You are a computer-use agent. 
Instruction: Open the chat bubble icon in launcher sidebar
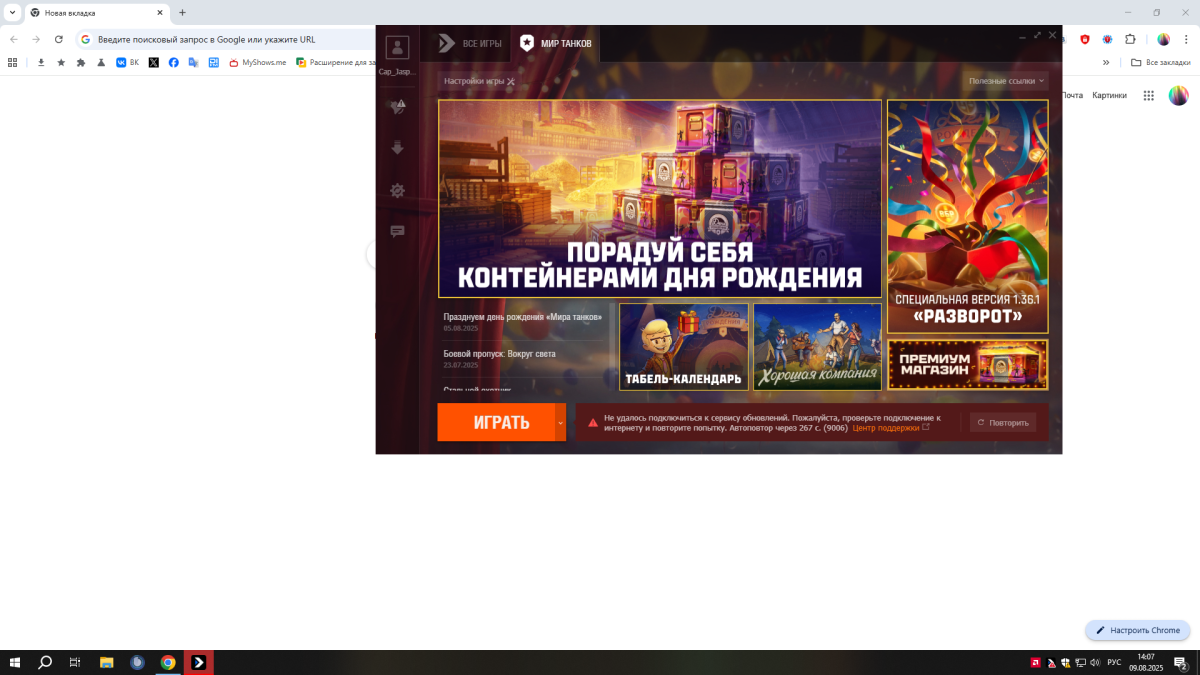click(x=397, y=232)
